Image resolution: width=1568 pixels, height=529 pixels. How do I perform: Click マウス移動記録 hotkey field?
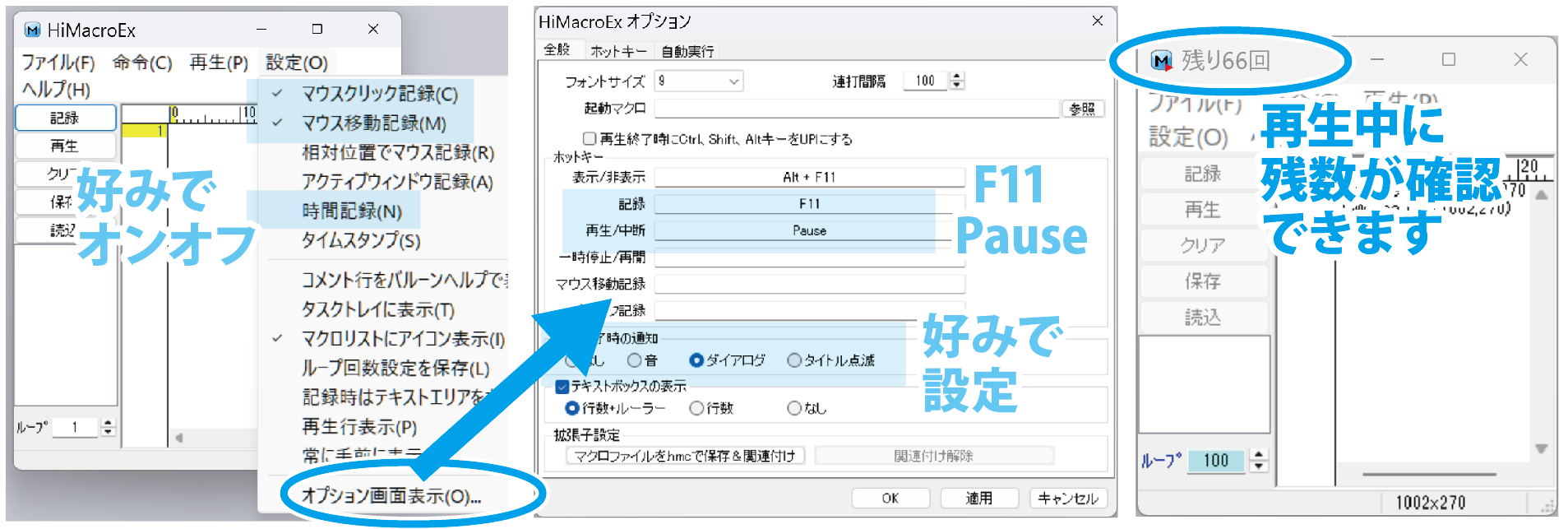[809, 284]
